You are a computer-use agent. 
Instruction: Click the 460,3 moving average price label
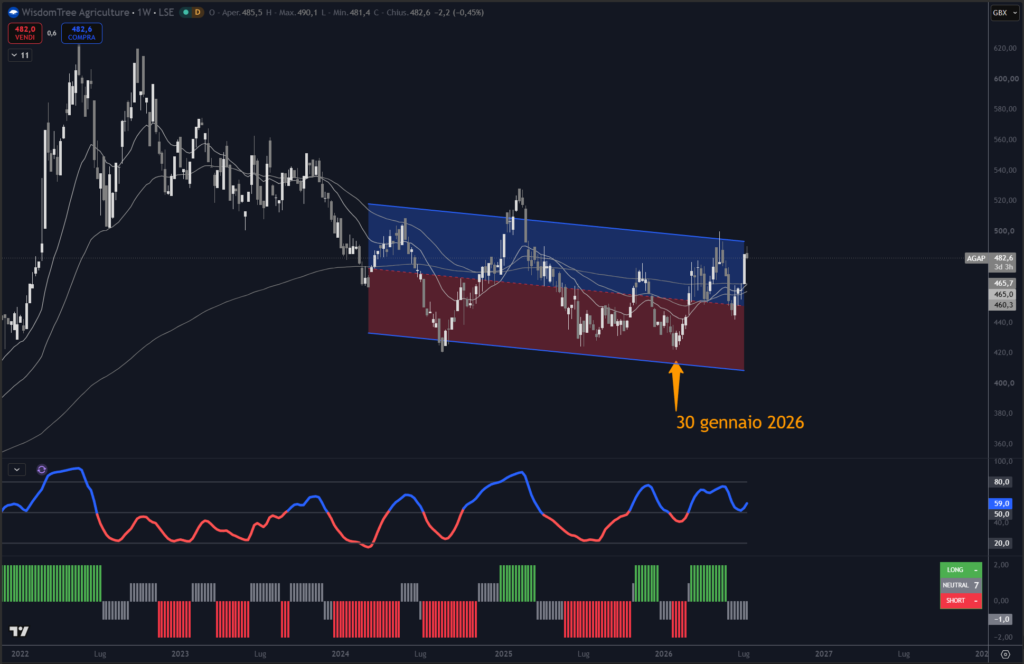1003,305
